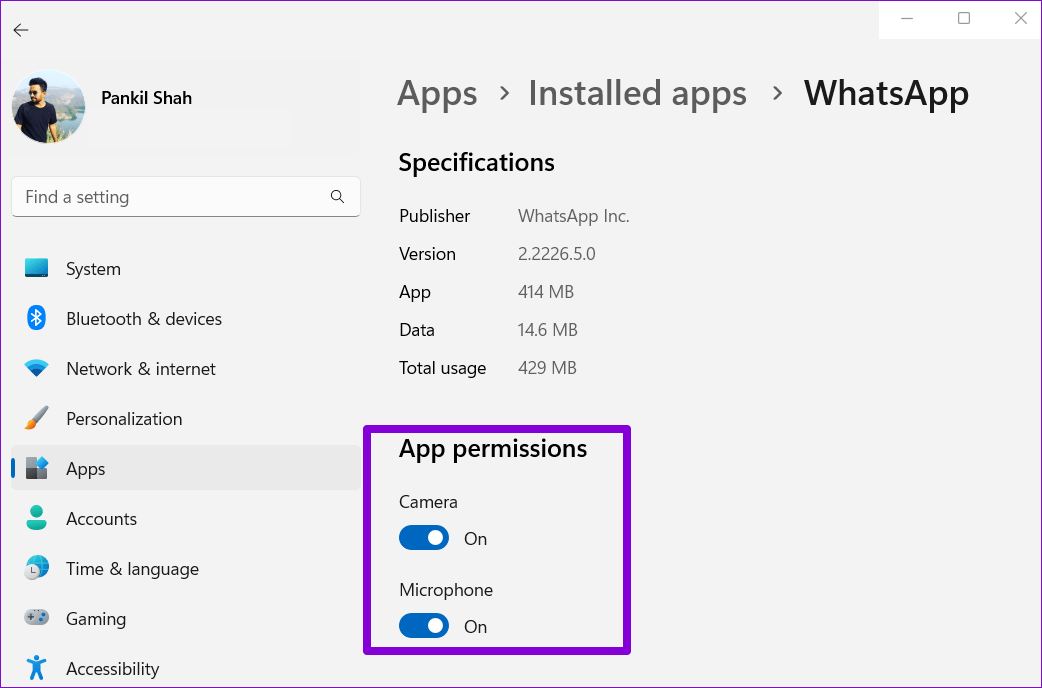Click the Apps breadcrumb link
The image size is (1042, 688).
click(437, 93)
